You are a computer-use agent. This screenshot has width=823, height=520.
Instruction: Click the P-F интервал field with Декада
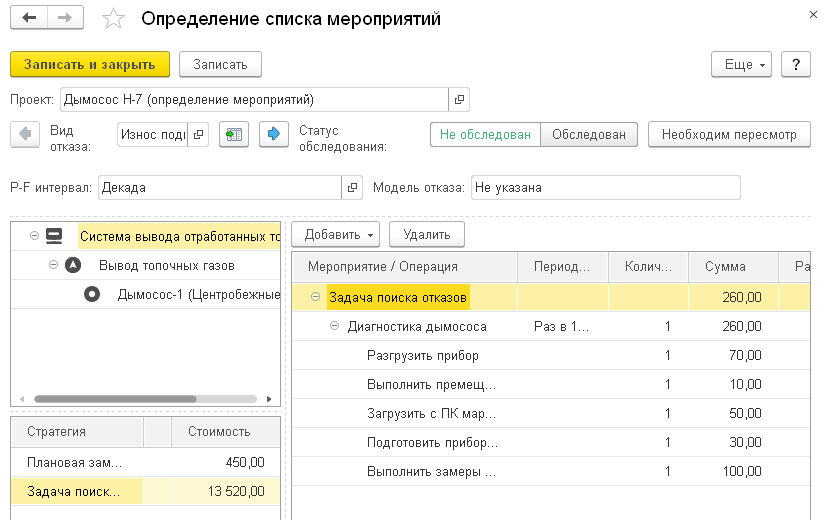220,187
